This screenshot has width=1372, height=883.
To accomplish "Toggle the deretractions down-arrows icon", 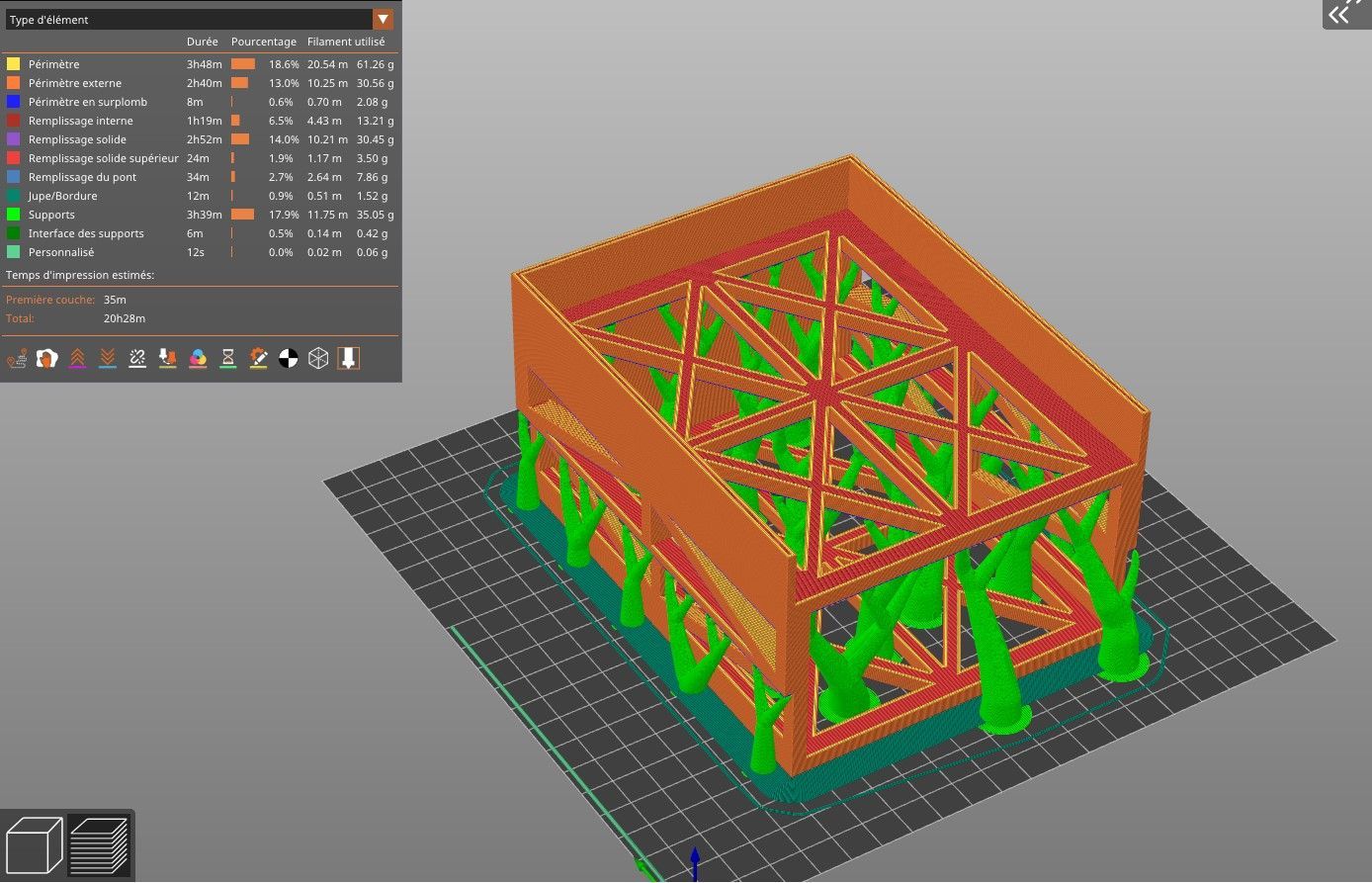I will click(x=107, y=358).
